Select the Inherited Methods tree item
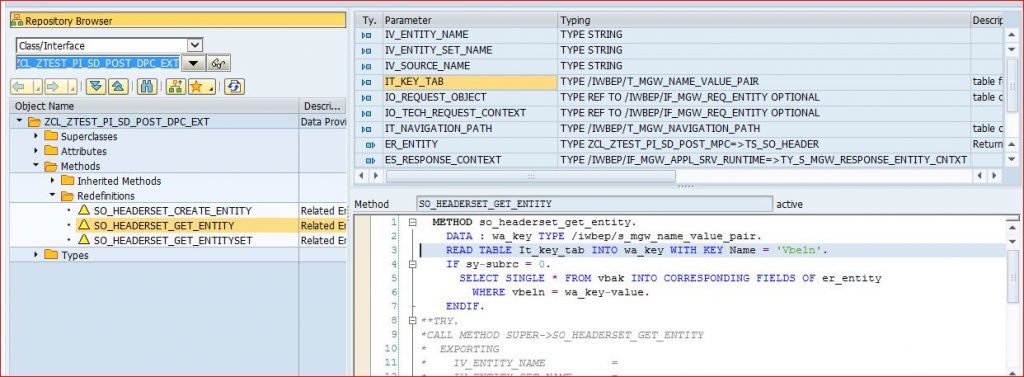This screenshot has height=377, width=1024. (119, 181)
